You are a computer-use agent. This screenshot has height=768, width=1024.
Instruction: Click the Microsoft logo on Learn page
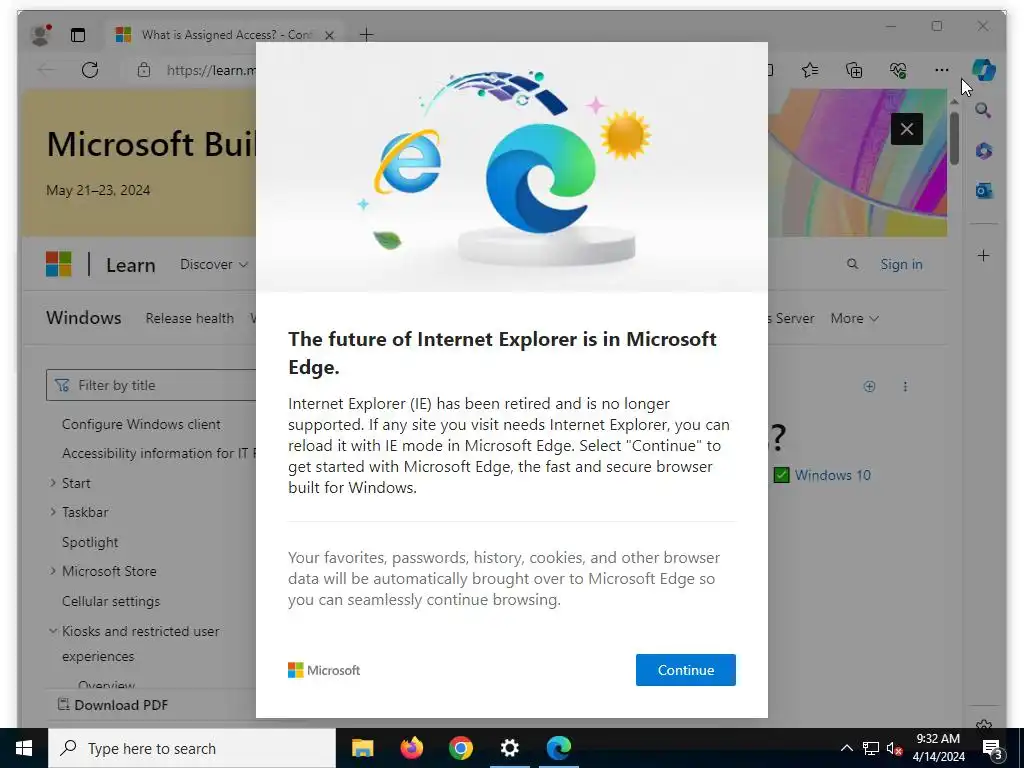click(x=59, y=264)
